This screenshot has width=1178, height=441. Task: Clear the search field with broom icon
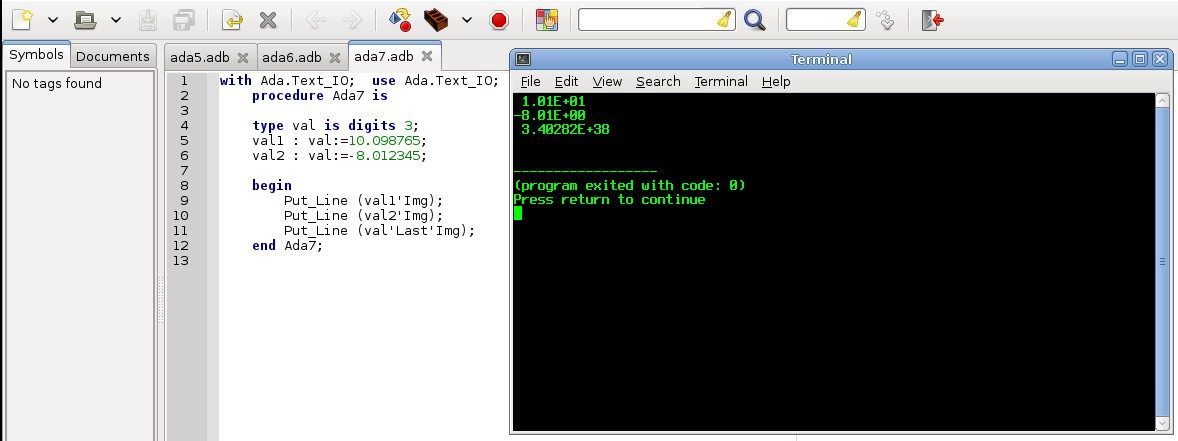724,20
